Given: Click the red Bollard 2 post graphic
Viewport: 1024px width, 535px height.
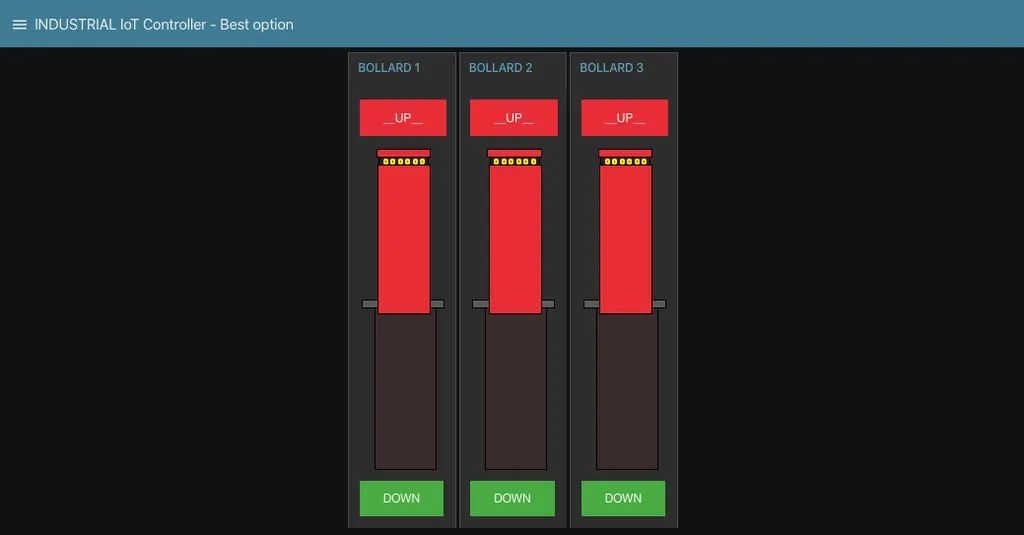Looking at the screenshot, I should pos(515,238).
